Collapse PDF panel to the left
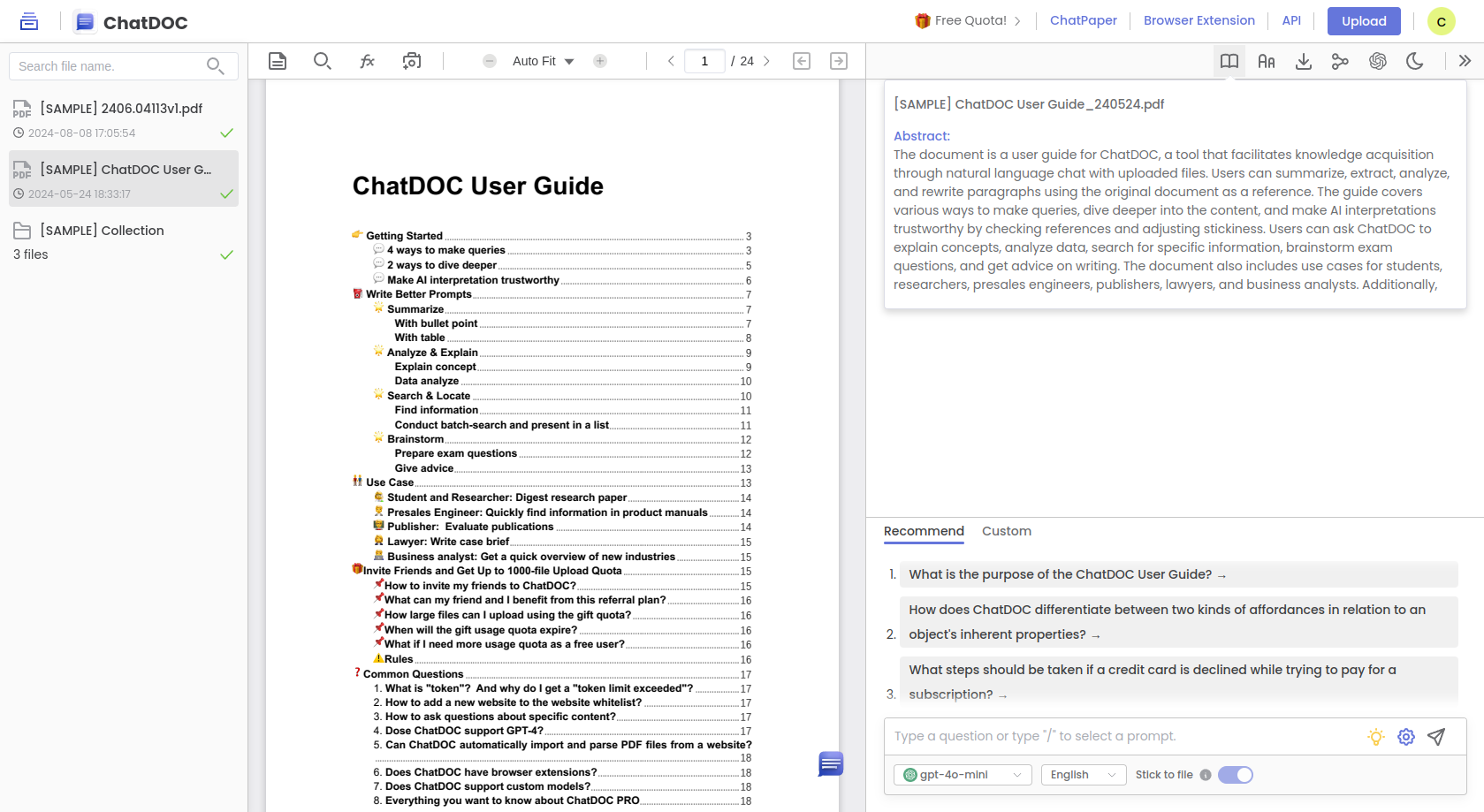This screenshot has height=812, width=1484. coord(802,61)
